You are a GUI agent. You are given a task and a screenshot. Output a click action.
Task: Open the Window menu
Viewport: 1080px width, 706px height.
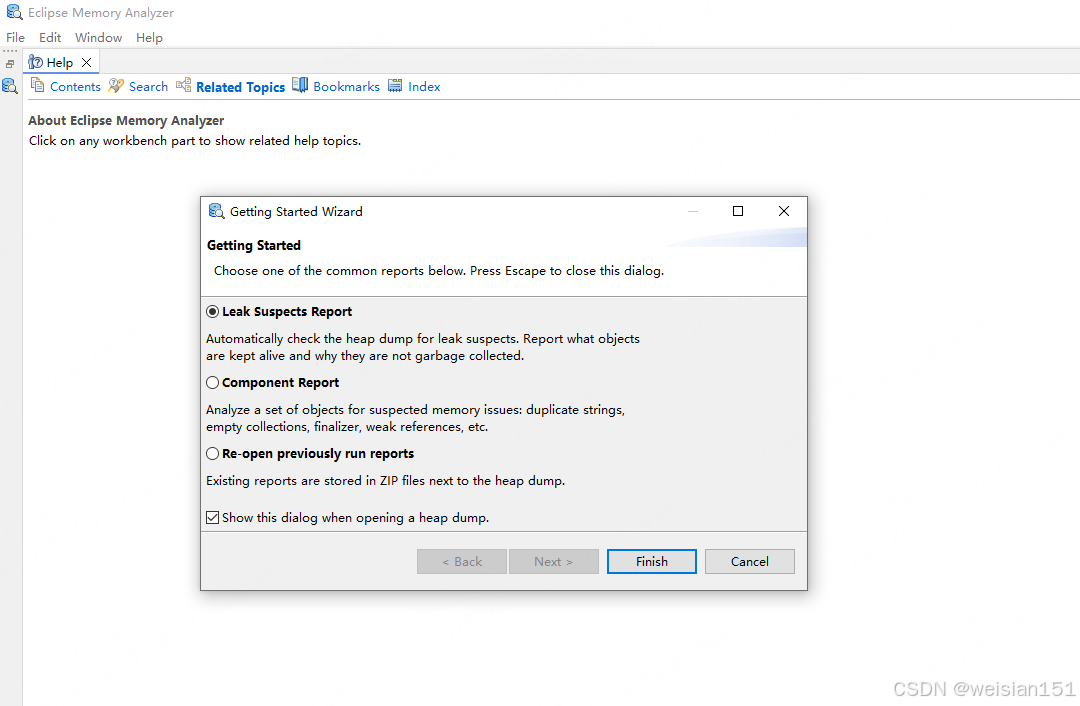pos(98,38)
